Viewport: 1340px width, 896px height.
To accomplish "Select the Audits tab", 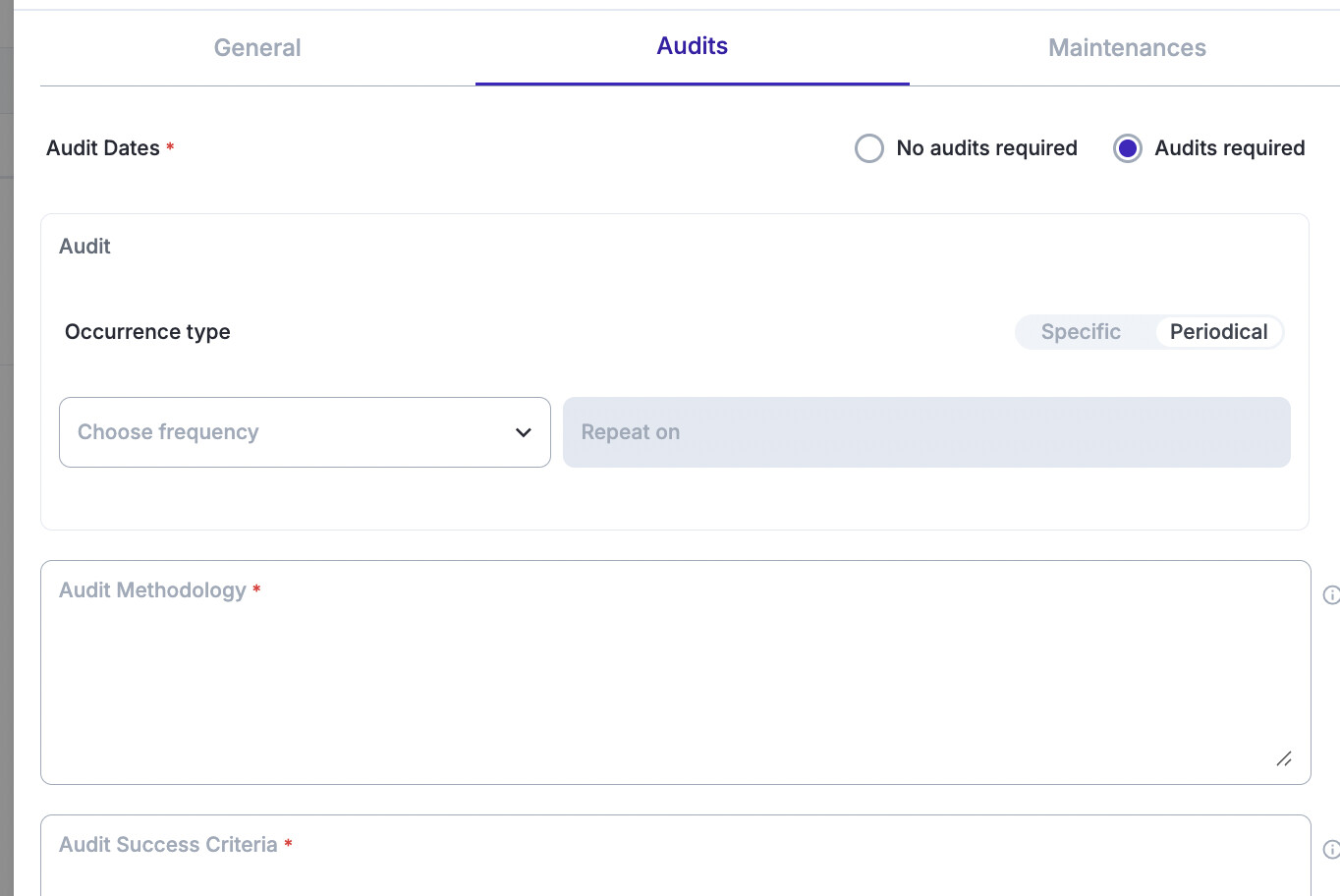I will 692,46.
